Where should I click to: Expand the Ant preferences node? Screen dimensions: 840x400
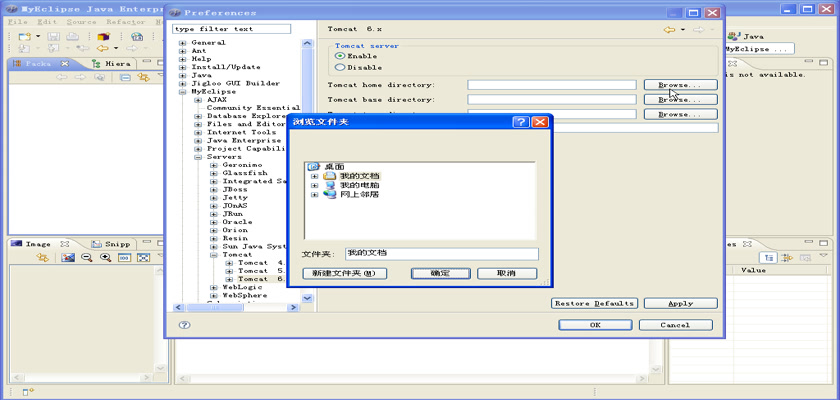[x=183, y=51]
